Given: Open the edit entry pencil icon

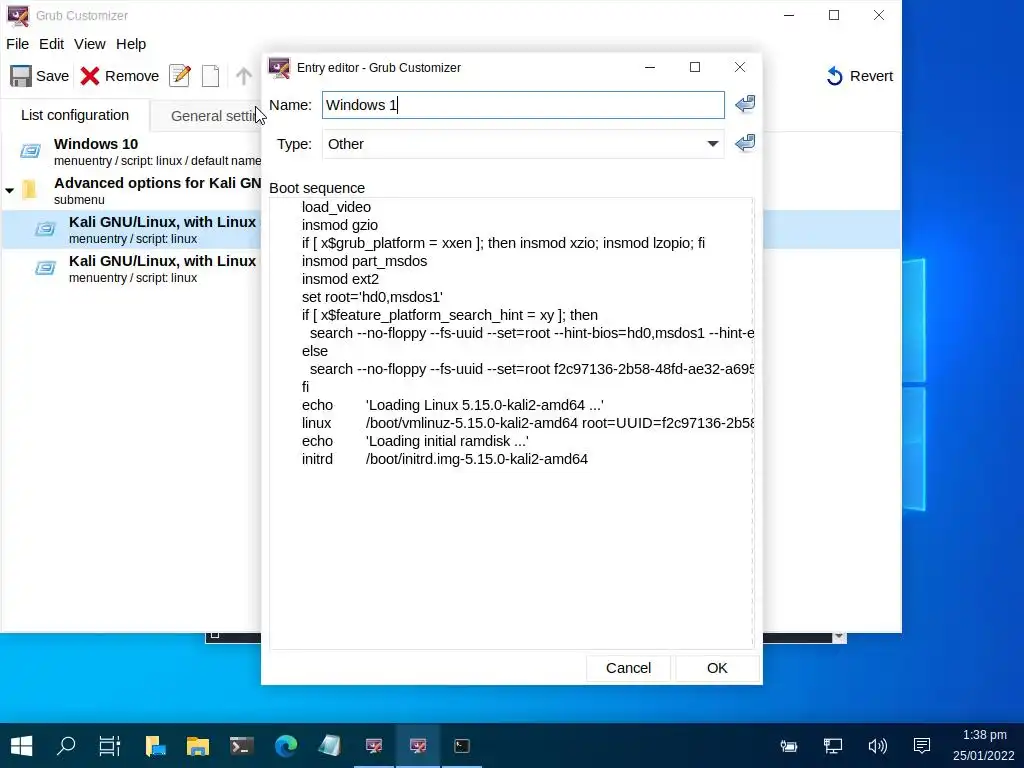Looking at the screenshot, I should (180, 76).
